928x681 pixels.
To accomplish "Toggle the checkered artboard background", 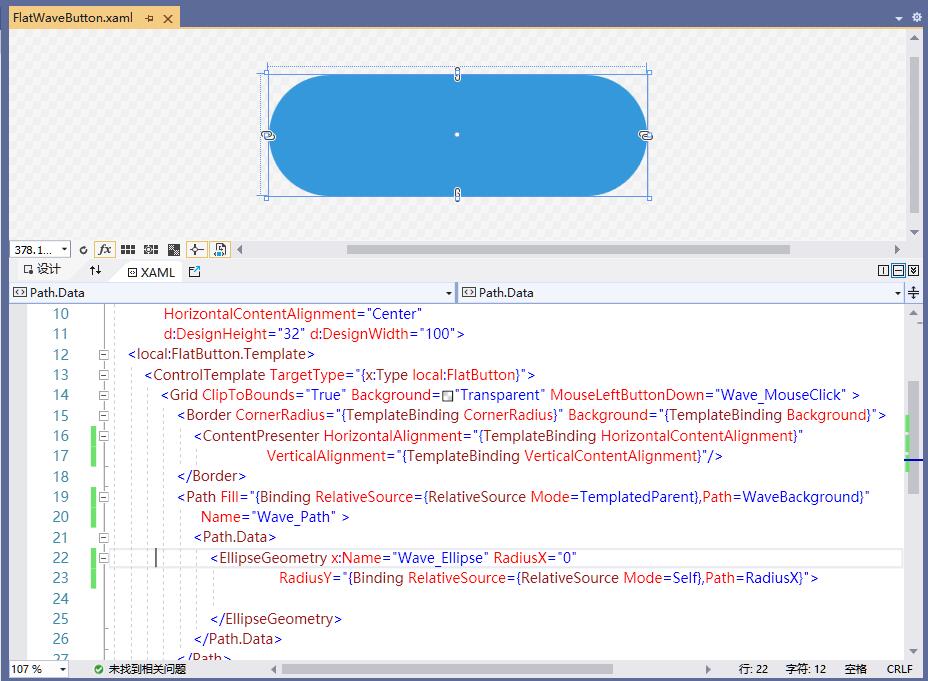I will tap(173, 250).
